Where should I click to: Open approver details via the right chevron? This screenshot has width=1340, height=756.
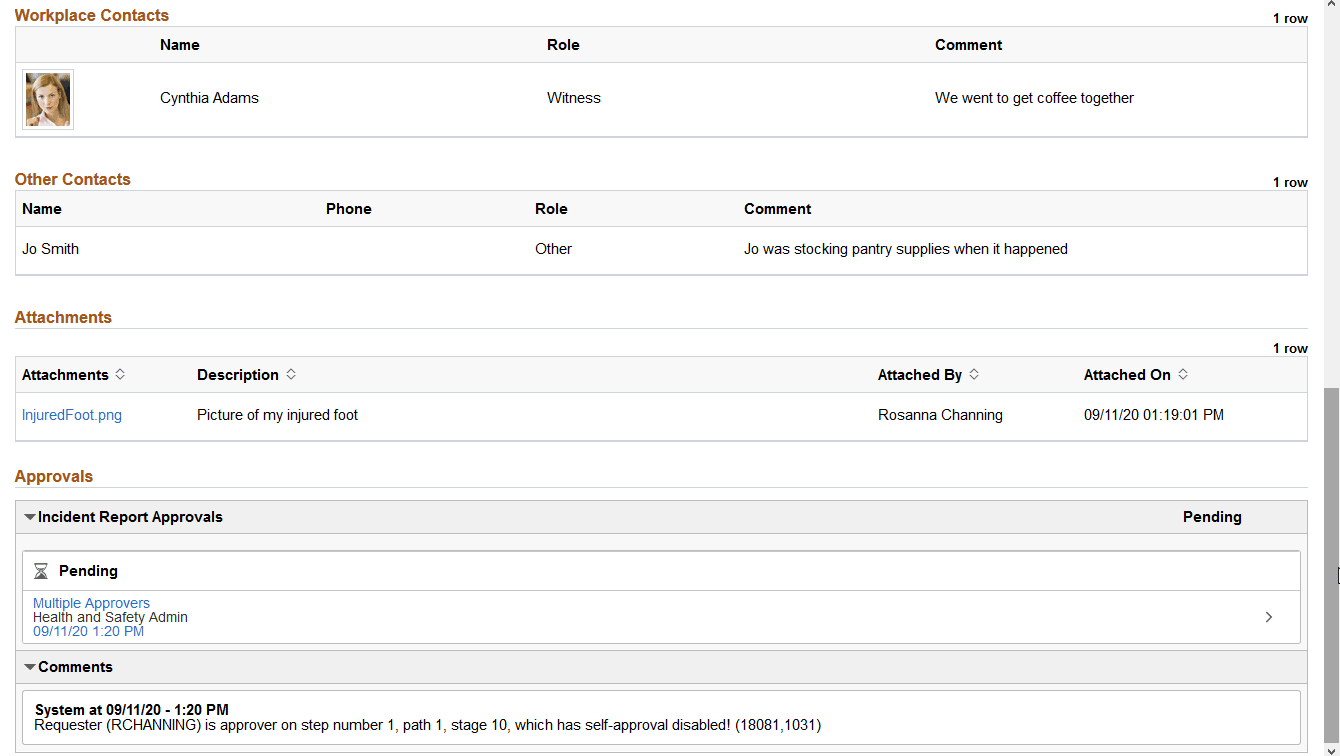(x=1268, y=617)
